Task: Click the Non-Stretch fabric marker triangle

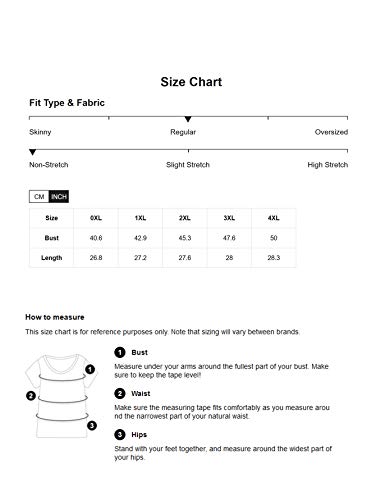Action: (32, 152)
